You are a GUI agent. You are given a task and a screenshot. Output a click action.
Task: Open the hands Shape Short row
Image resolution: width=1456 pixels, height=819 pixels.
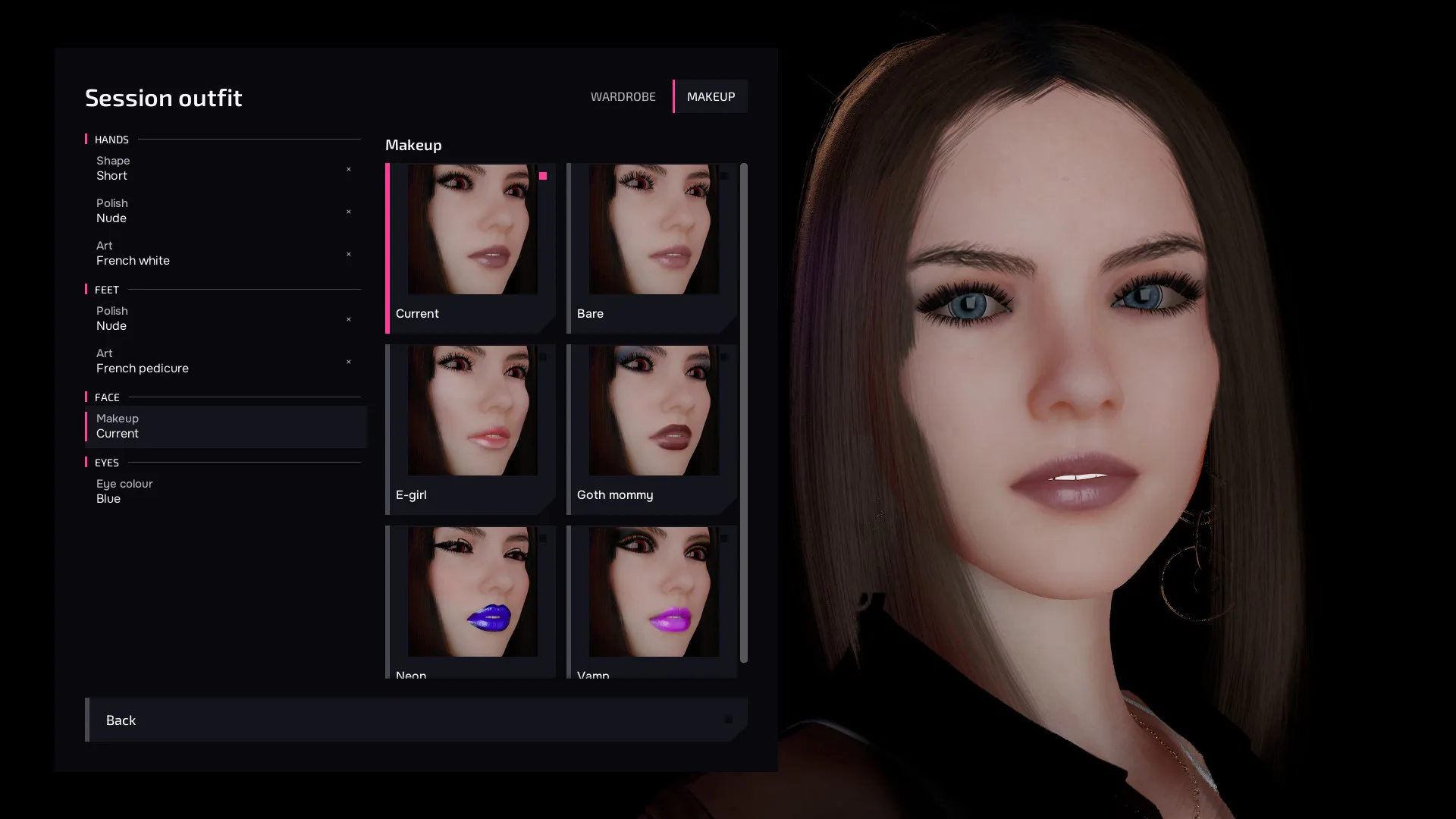pyautogui.click(x=226, y=168)
